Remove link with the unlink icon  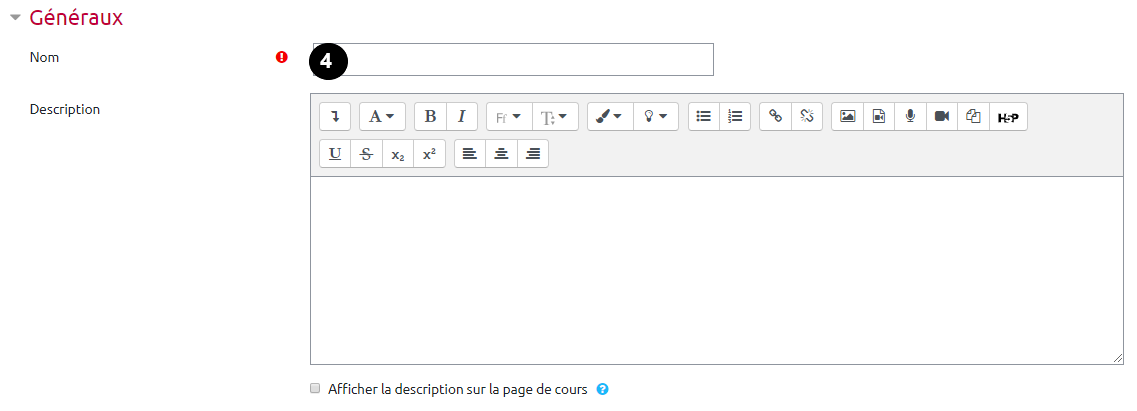click(806, 117)
